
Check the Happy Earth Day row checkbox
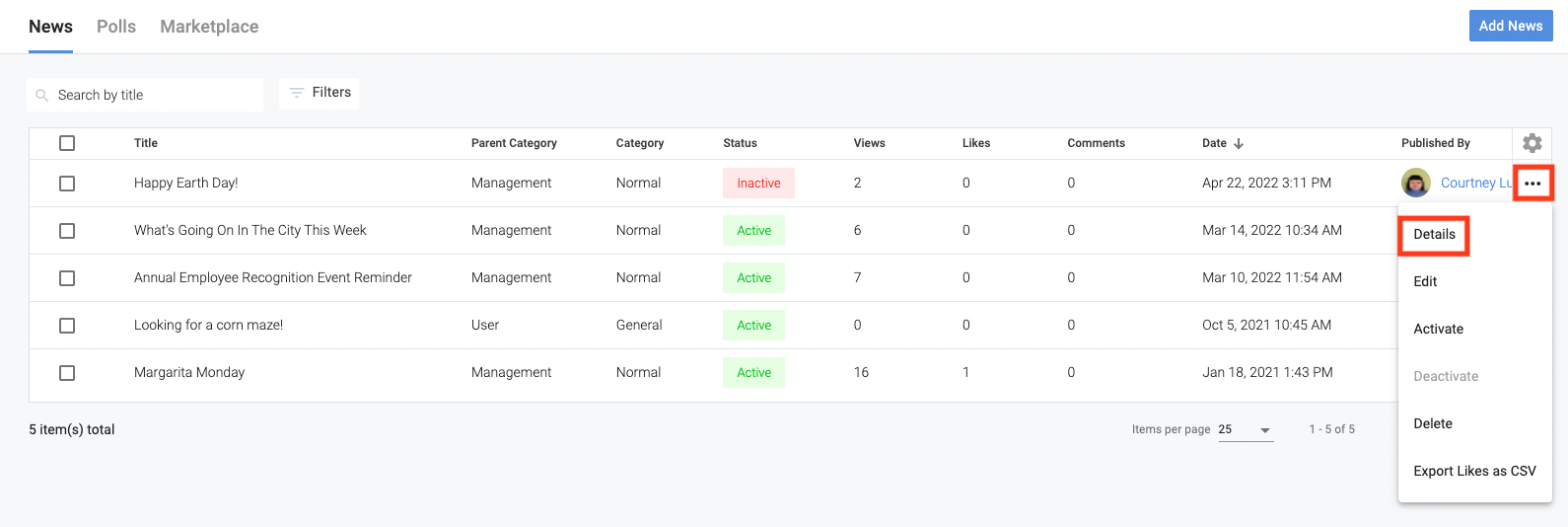67,184
